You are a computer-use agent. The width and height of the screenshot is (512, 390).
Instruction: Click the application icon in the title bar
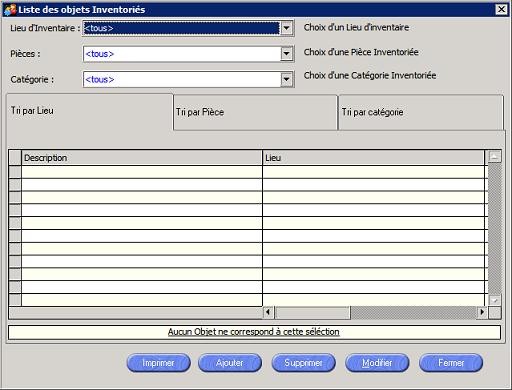(x=10, y=10)
